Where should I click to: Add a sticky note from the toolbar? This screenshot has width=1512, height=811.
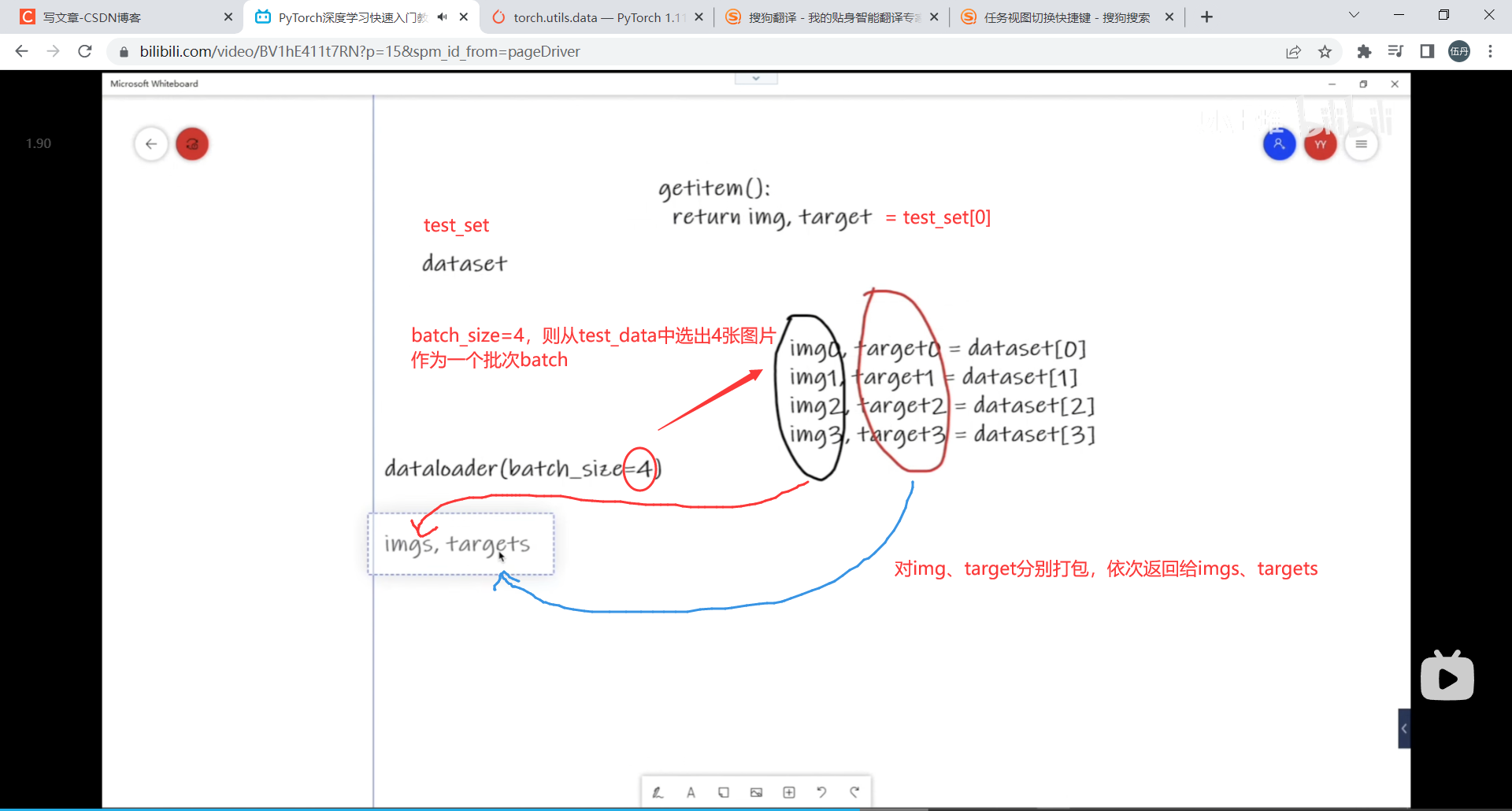point(723,793)
